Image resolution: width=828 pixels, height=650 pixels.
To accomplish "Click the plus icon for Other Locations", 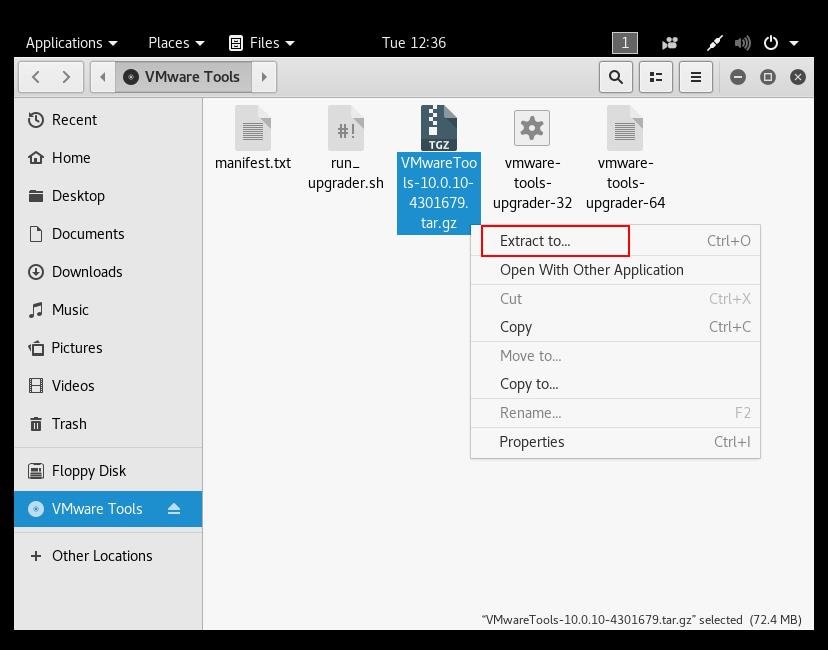I will pos(36,556).
